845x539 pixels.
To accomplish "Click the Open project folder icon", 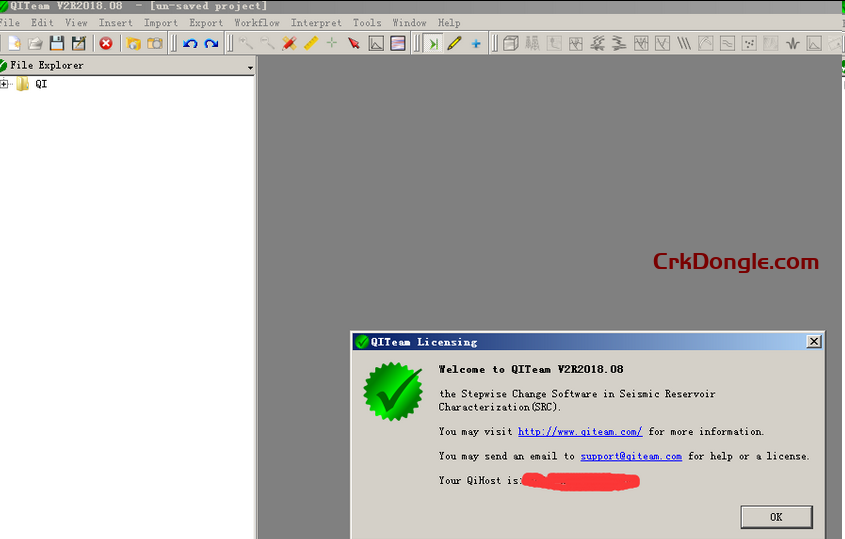I will coord(35,43).
